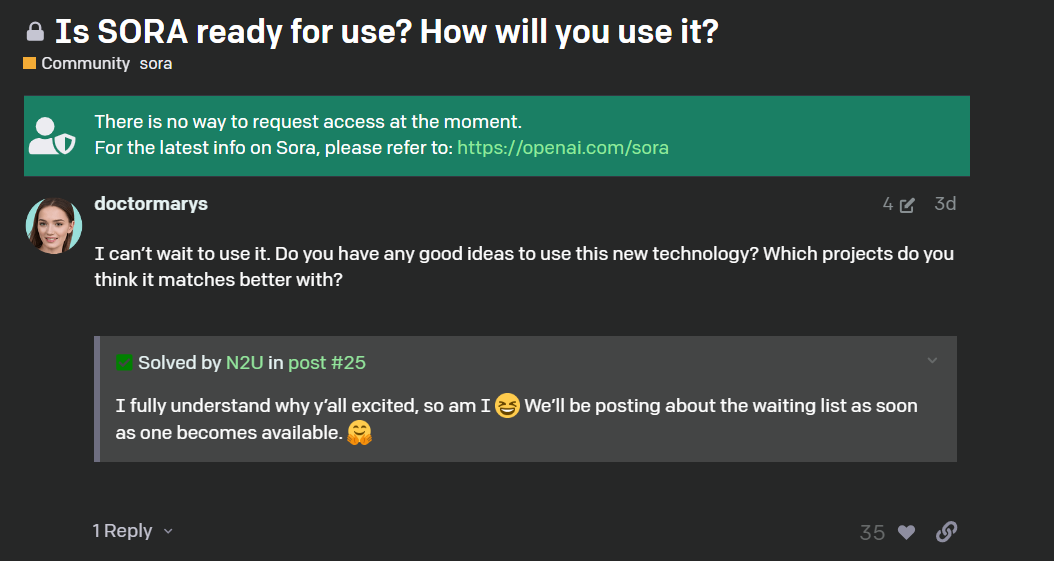Open doctormarys avatar picture
The height and width of the screenshot is (561, 1054).
(54, 226)
